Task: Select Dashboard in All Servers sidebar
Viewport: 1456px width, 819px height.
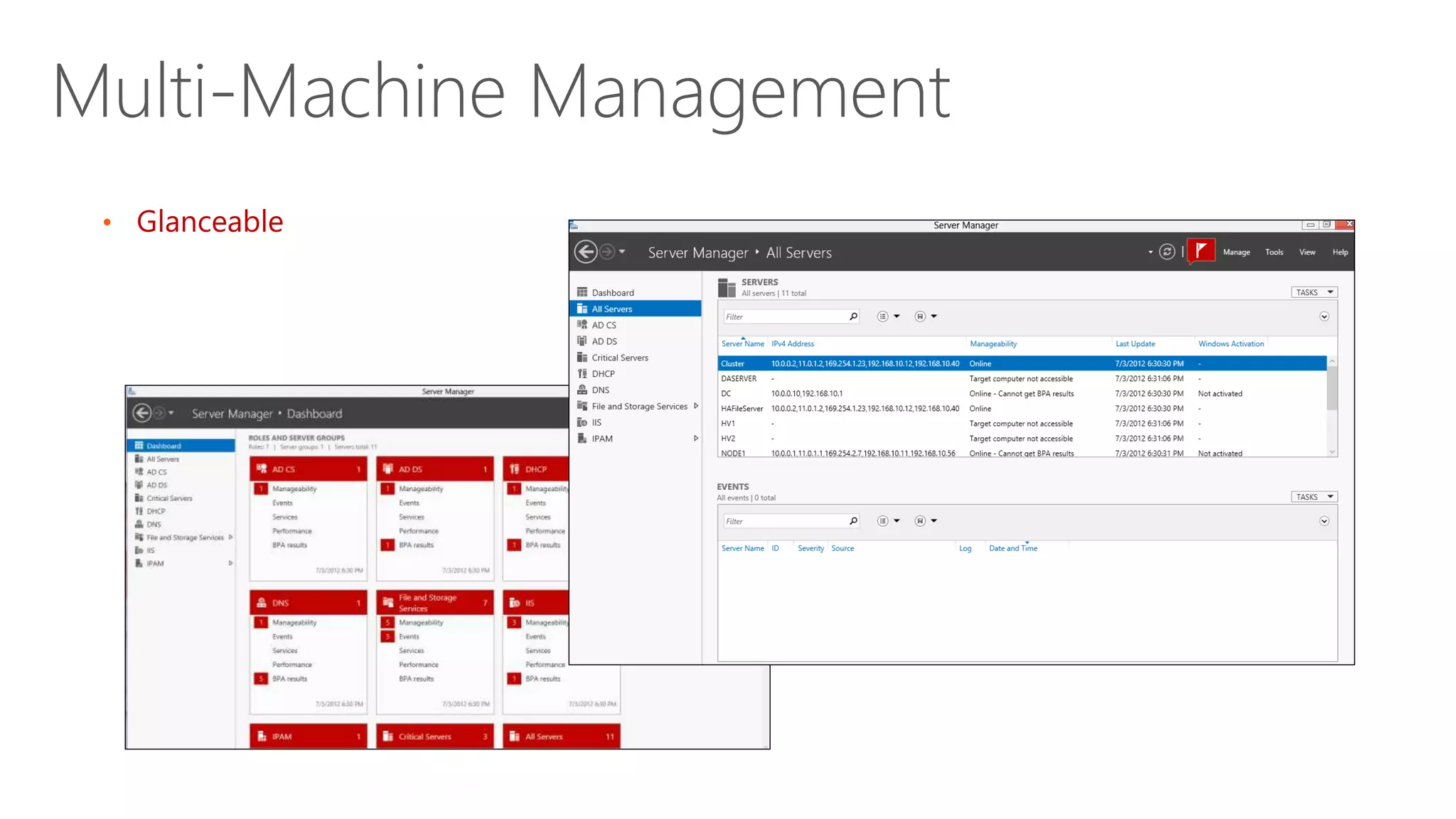Action: click(636, 292)
